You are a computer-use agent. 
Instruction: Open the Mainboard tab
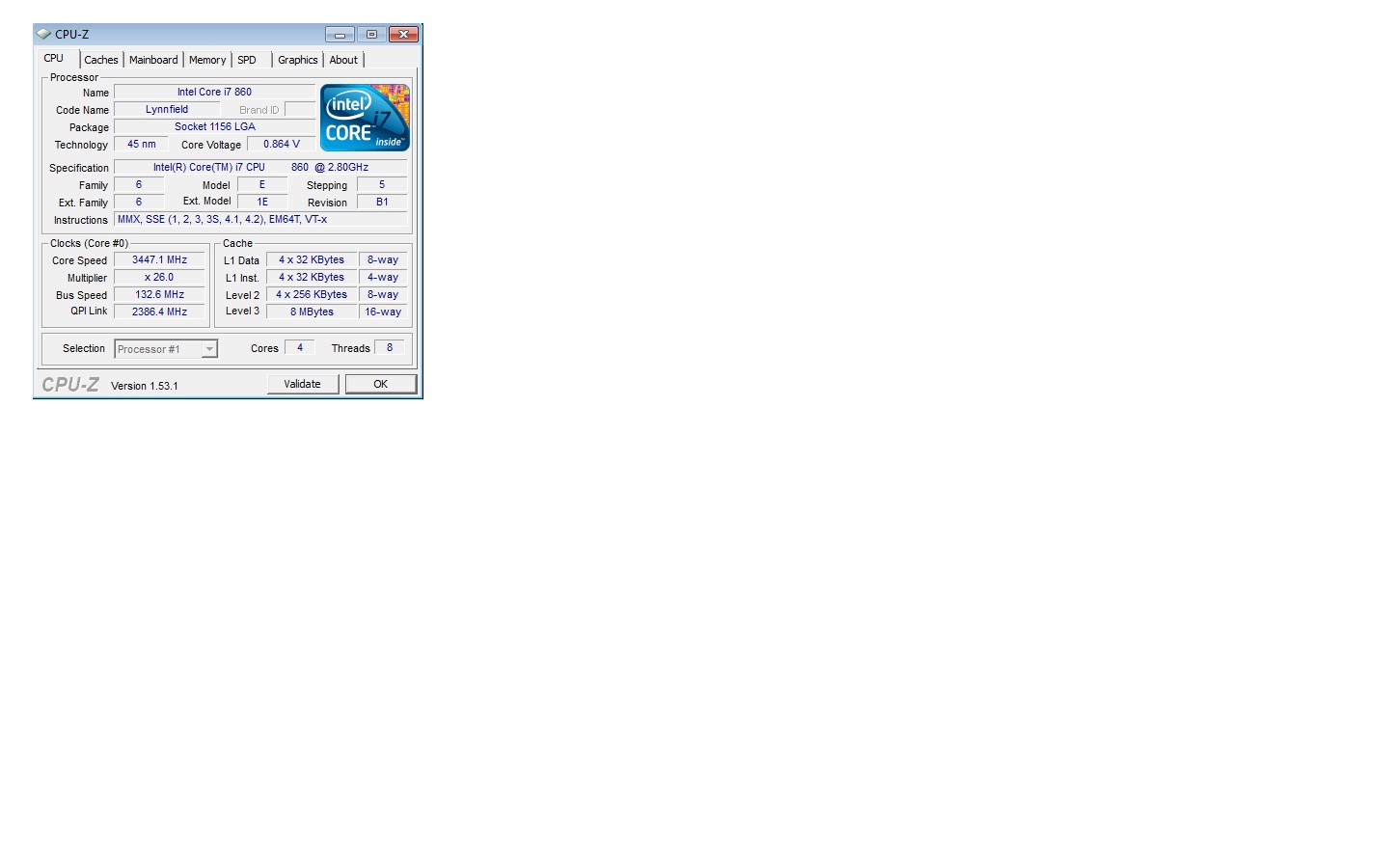click(153, 60)
